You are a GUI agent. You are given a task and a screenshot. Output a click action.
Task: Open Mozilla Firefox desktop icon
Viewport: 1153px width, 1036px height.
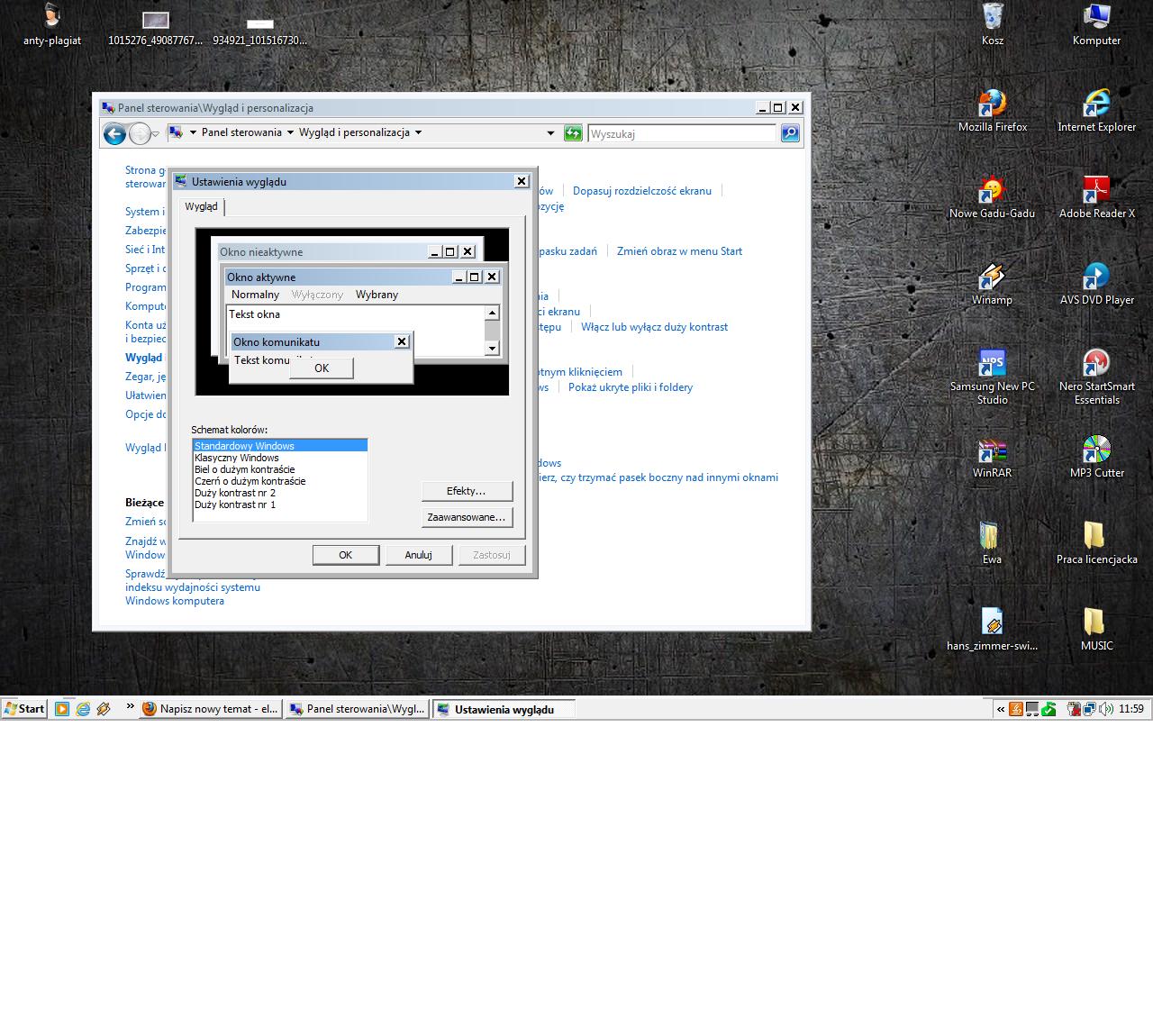click(x=992, y=105)
